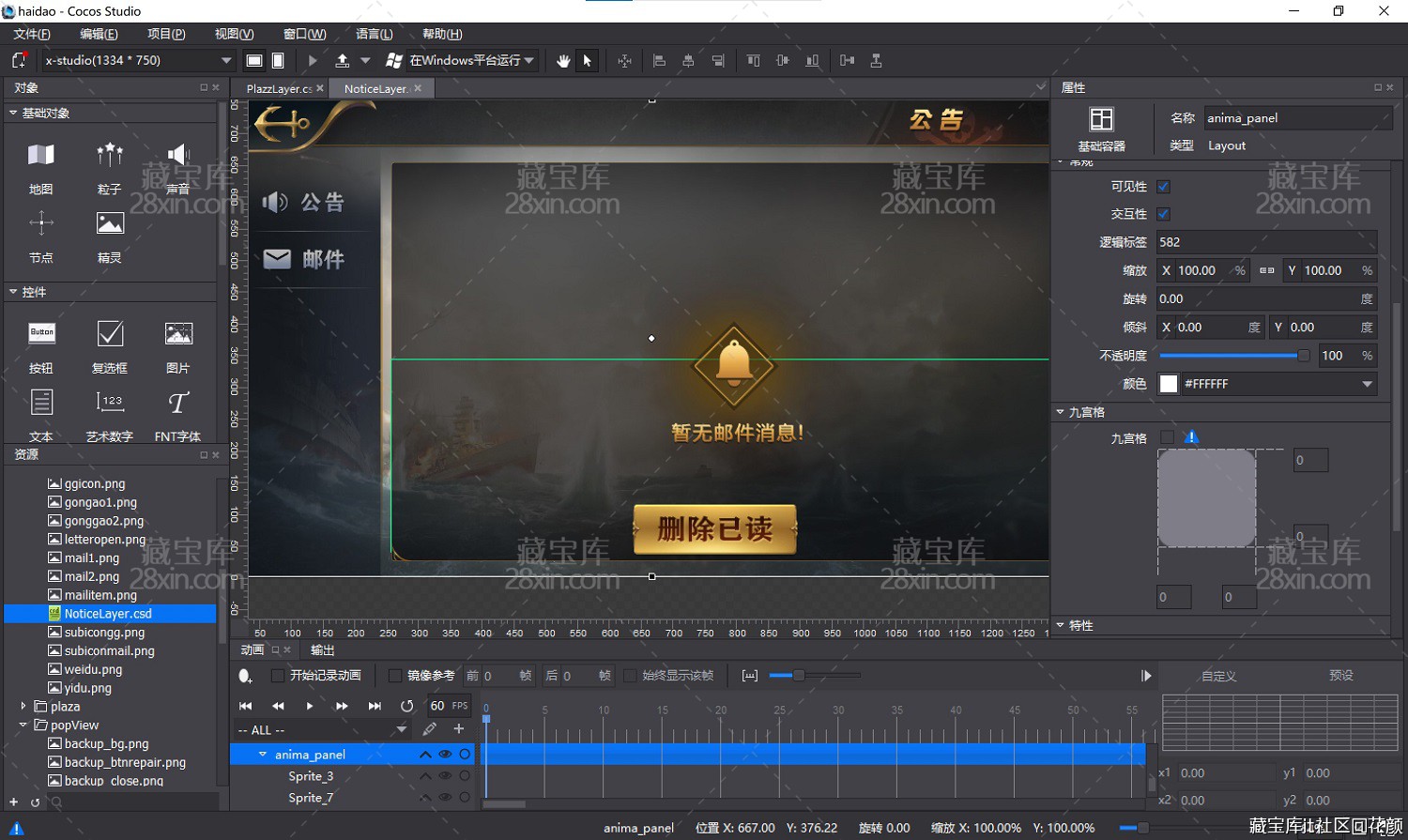
Task: Add a Node object (节点)
Action: click(x=40, y=236)
